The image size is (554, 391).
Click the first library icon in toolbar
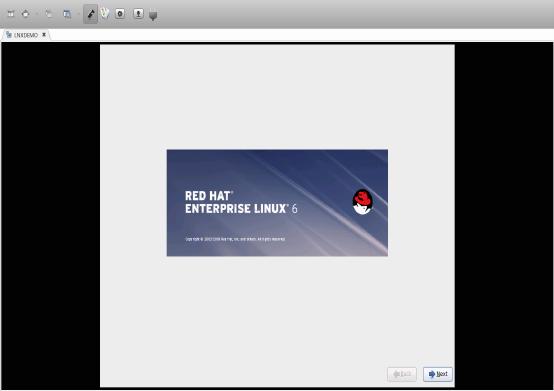[x=11, y=14]
